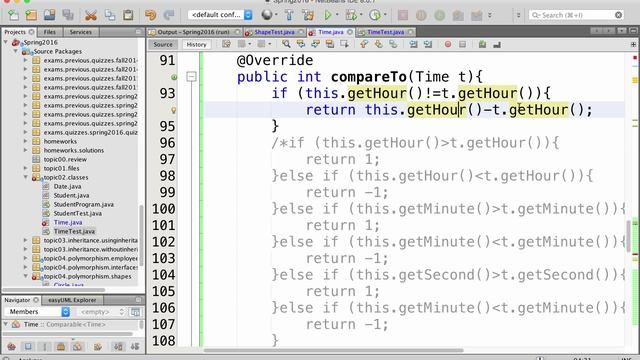Screen dimensions: 640x360
Task: Click the globe browser icon
Action: click(267, 15)
